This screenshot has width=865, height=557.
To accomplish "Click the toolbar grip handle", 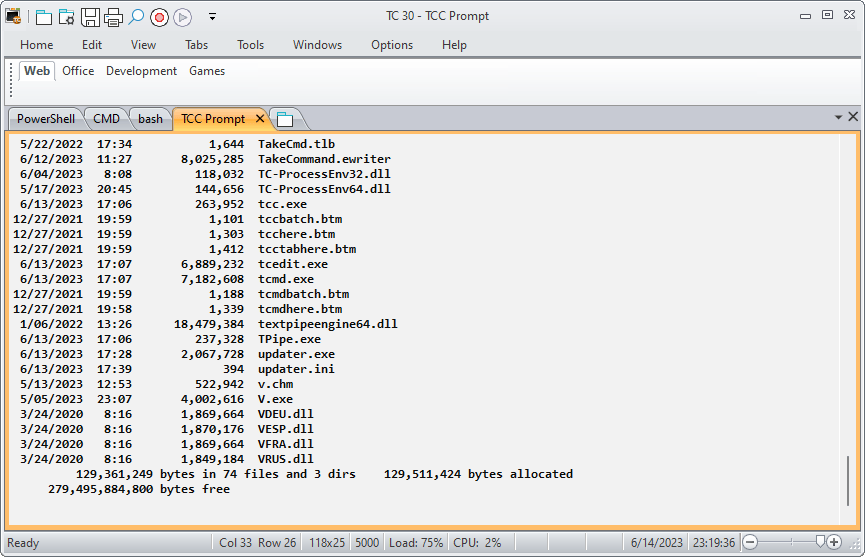I will tap(11, 80).
